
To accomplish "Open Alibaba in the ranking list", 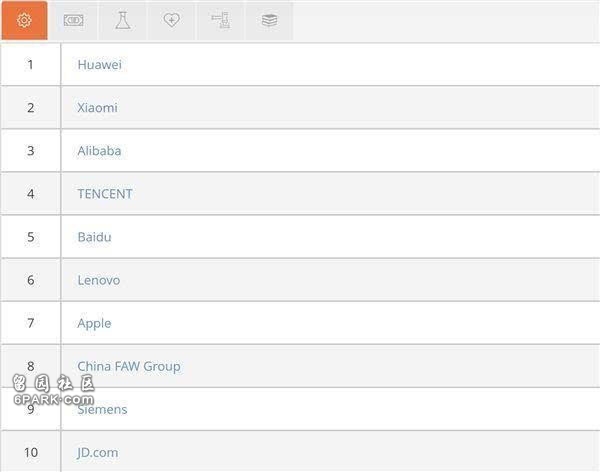I will point(99,151).
